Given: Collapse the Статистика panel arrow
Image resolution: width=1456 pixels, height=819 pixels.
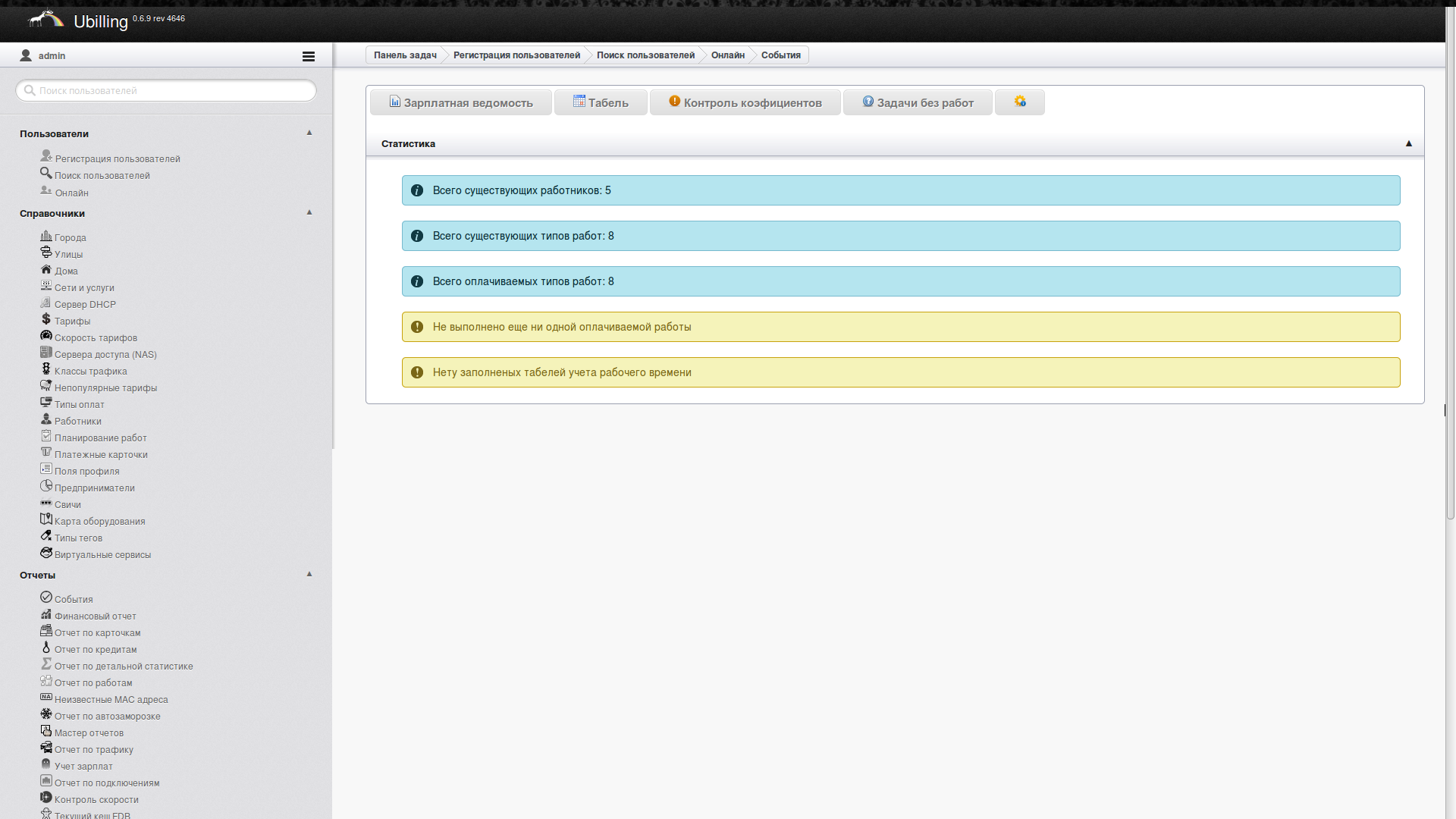Looking at the screenshot, I should click(1408, 143).
